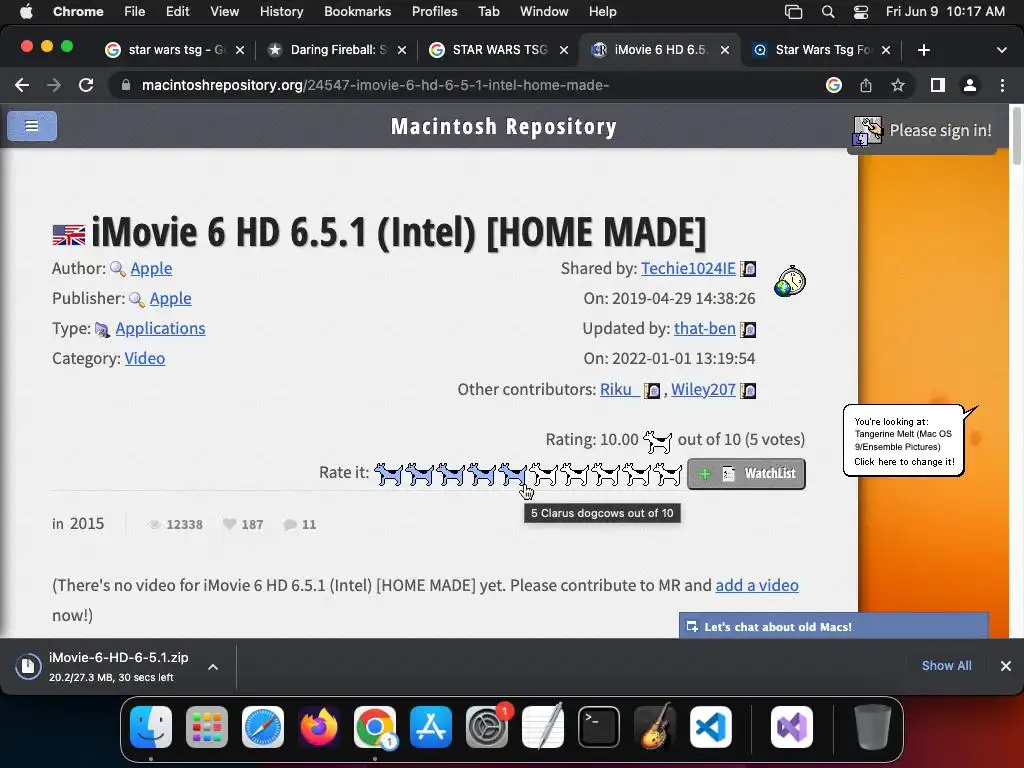Rate it with the tenth dogcow
This screenshot has width=1024, height=768.
coord(668,474)
